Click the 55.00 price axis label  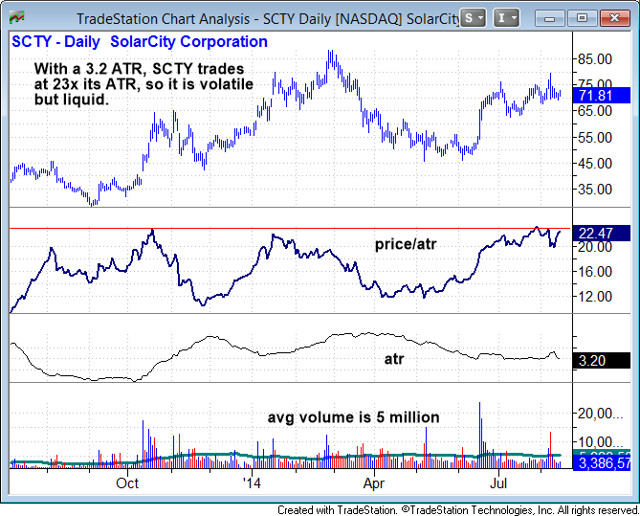tap(595, 138)
